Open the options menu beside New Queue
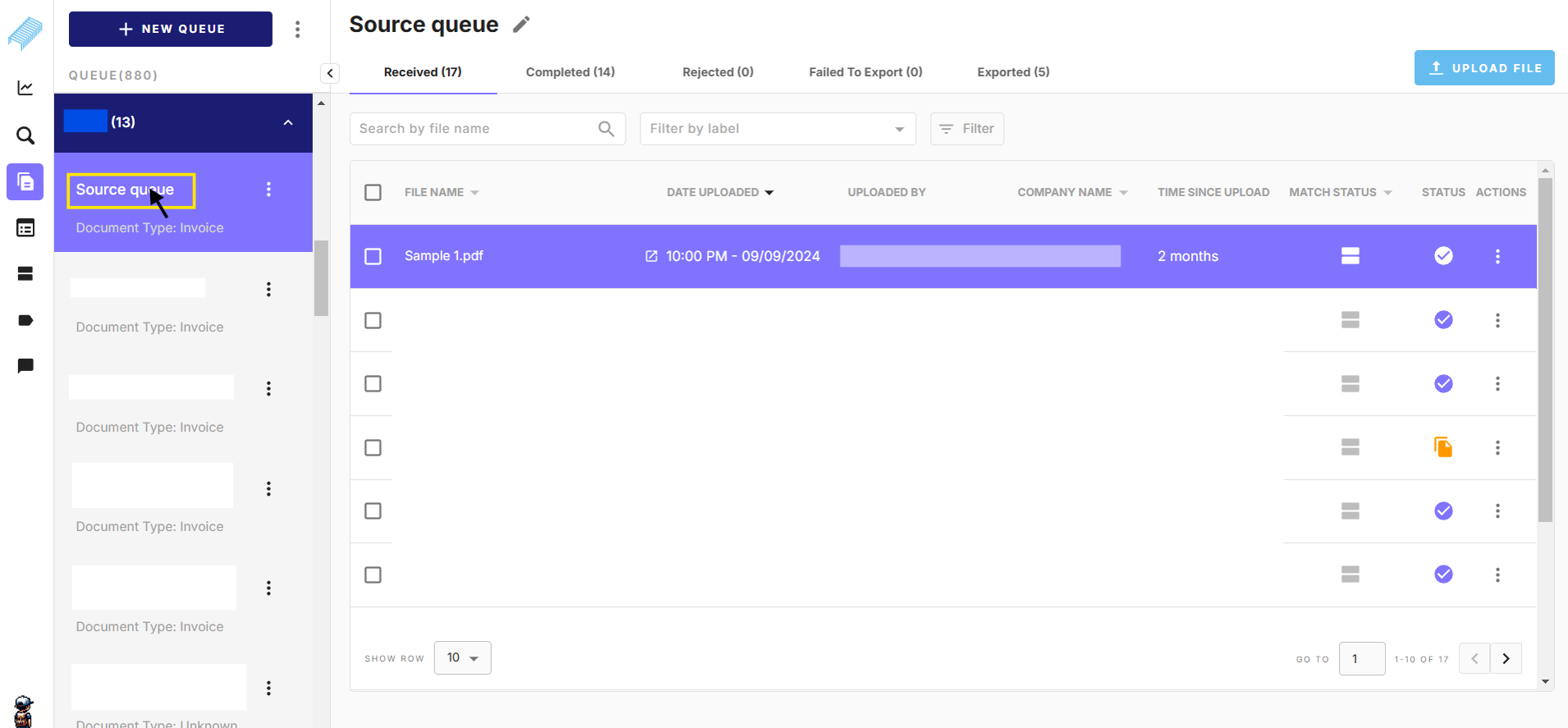 tap(297, 30)
